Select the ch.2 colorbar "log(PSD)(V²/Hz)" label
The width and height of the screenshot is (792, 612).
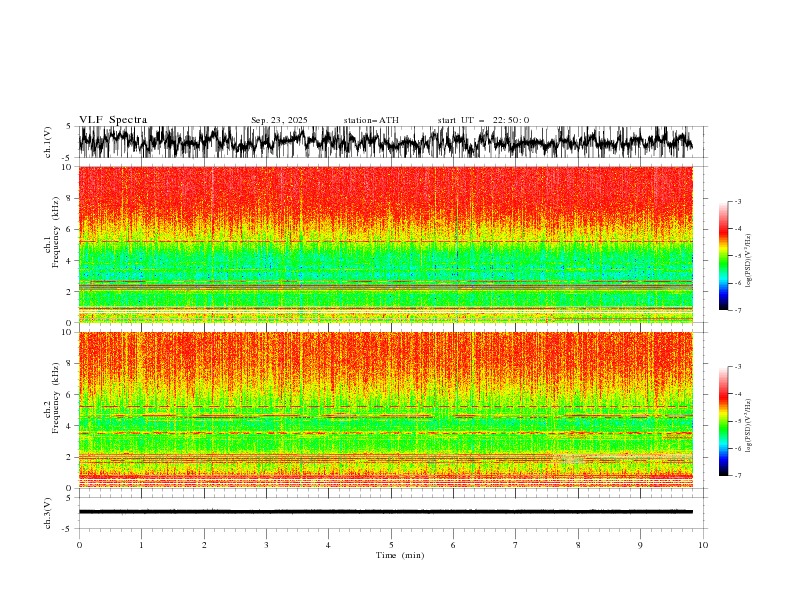749,426
